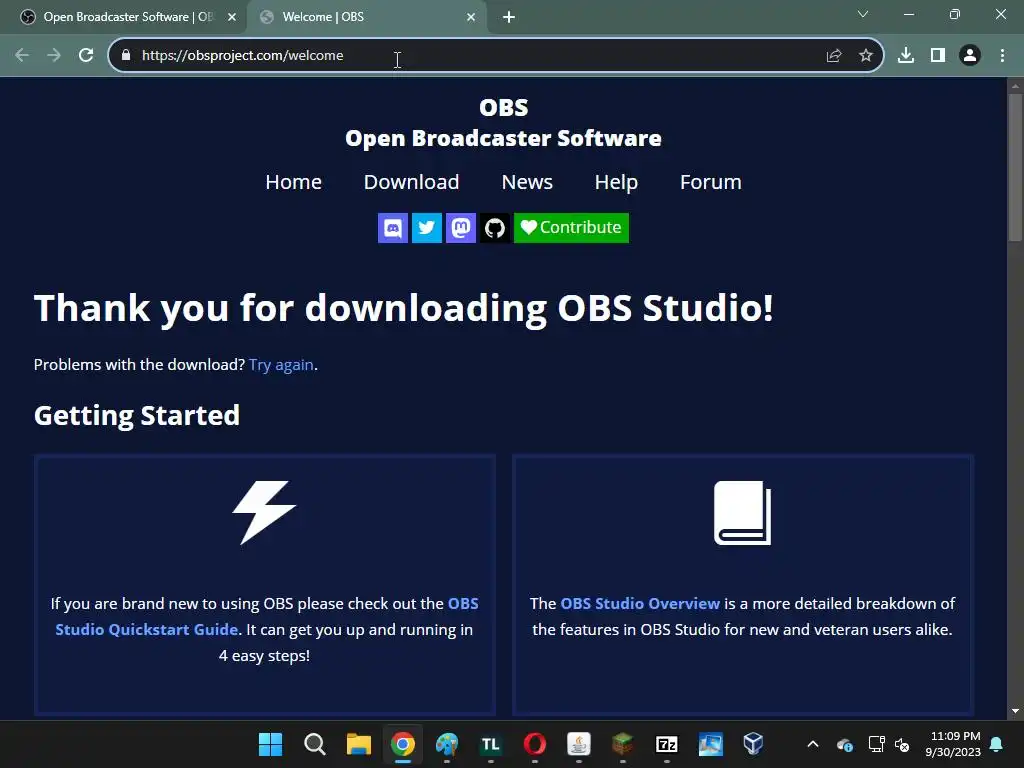The height and width of the screenshot is (768, 1024).
Task: Open File Explorer from taskbar
Action: (359, 744)
